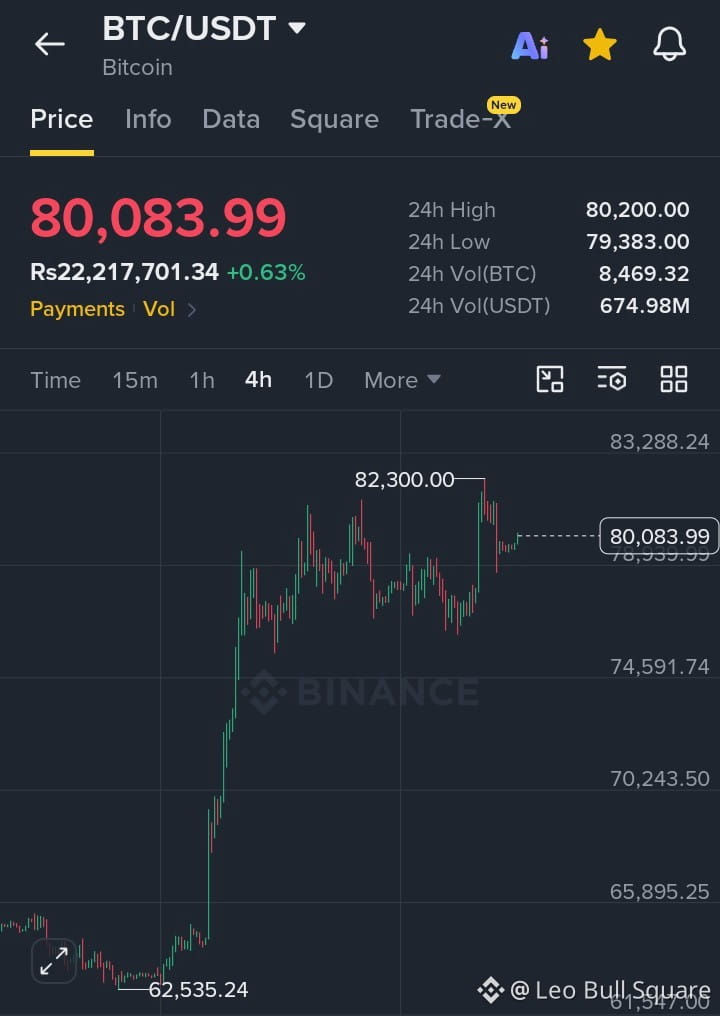720x1016 pixels.
Task: Expand the More timeframes dropdown
Action: (x=402, y=380)
